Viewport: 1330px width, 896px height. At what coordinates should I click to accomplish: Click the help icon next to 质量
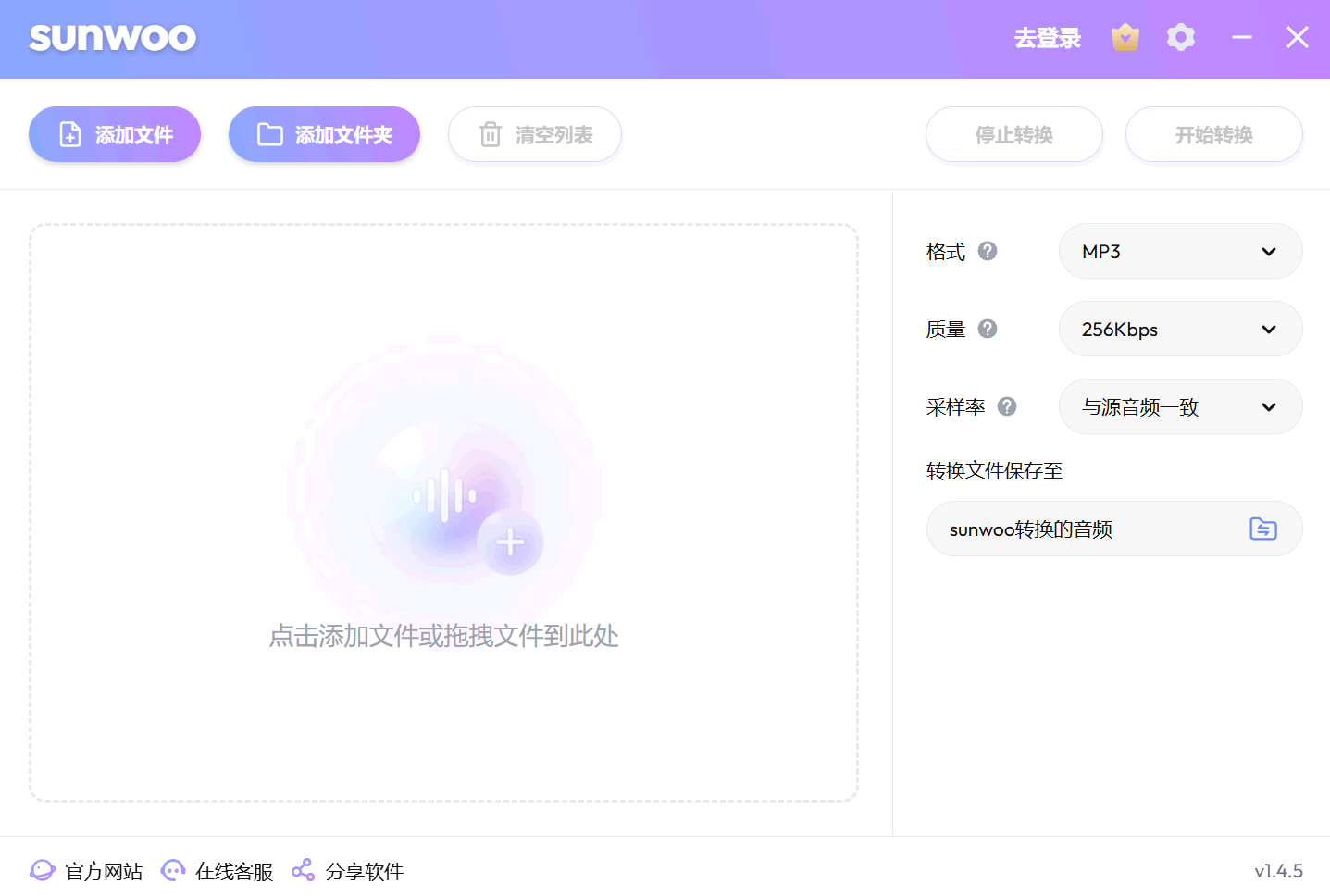988,329
